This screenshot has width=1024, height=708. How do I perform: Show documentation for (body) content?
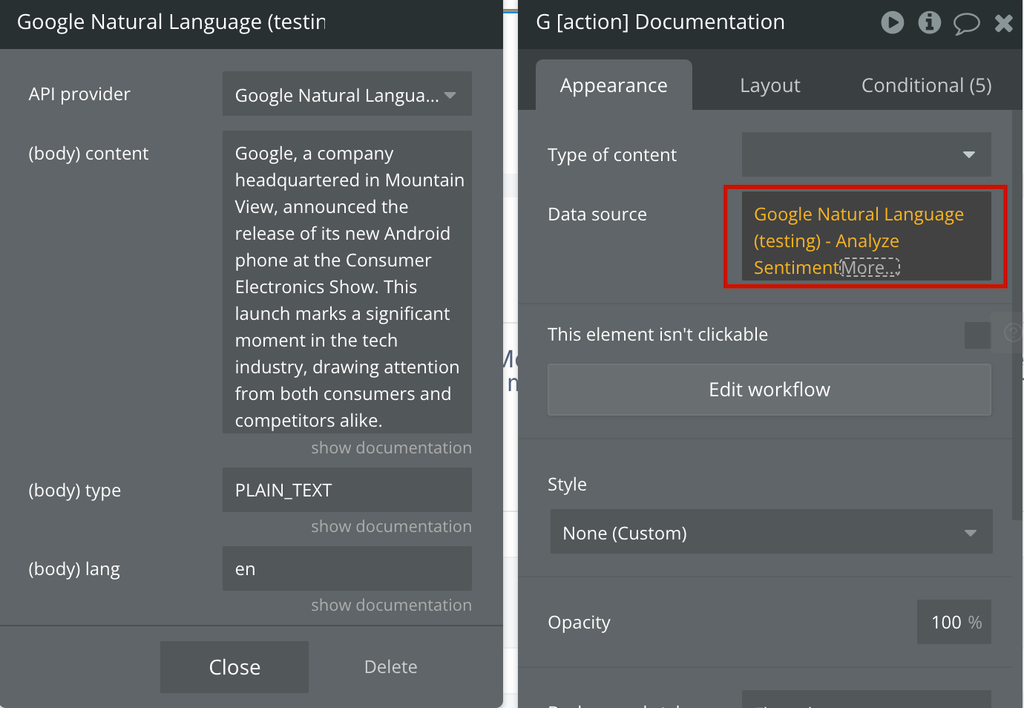[x=391, y=448]
